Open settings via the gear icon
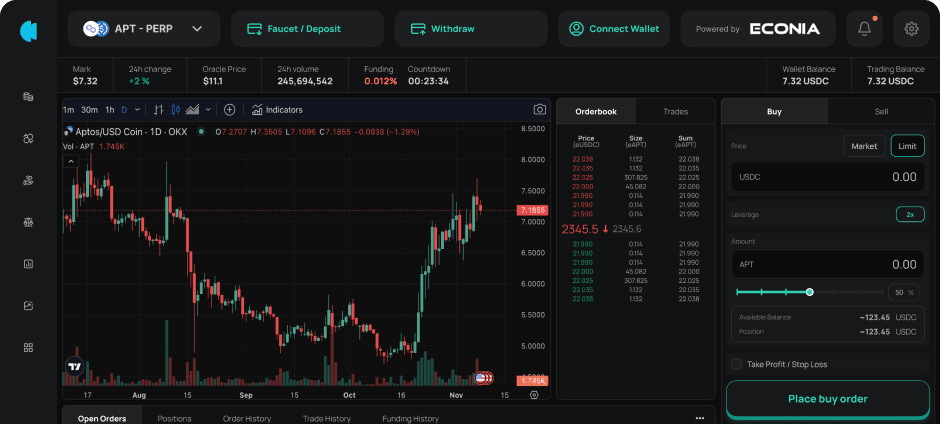 tap(911, 29)
